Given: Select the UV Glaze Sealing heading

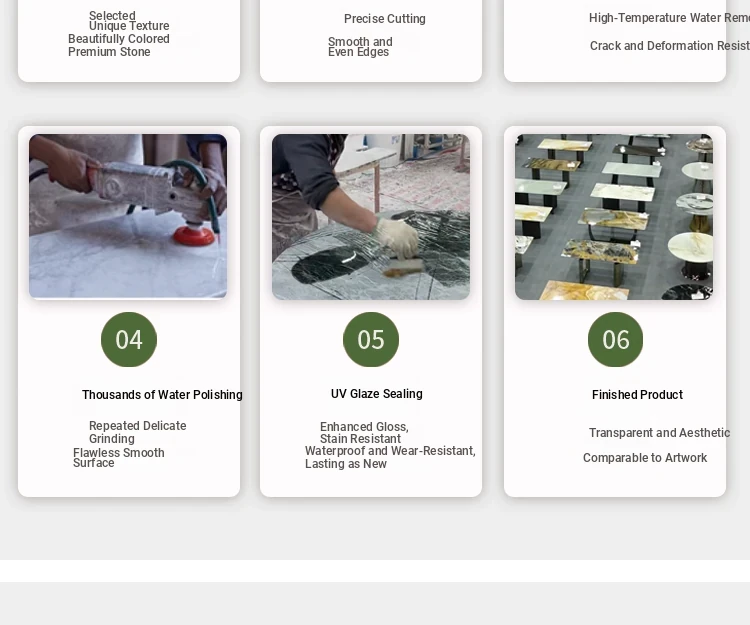Looking at the screenshot, I should pos(376,394).
